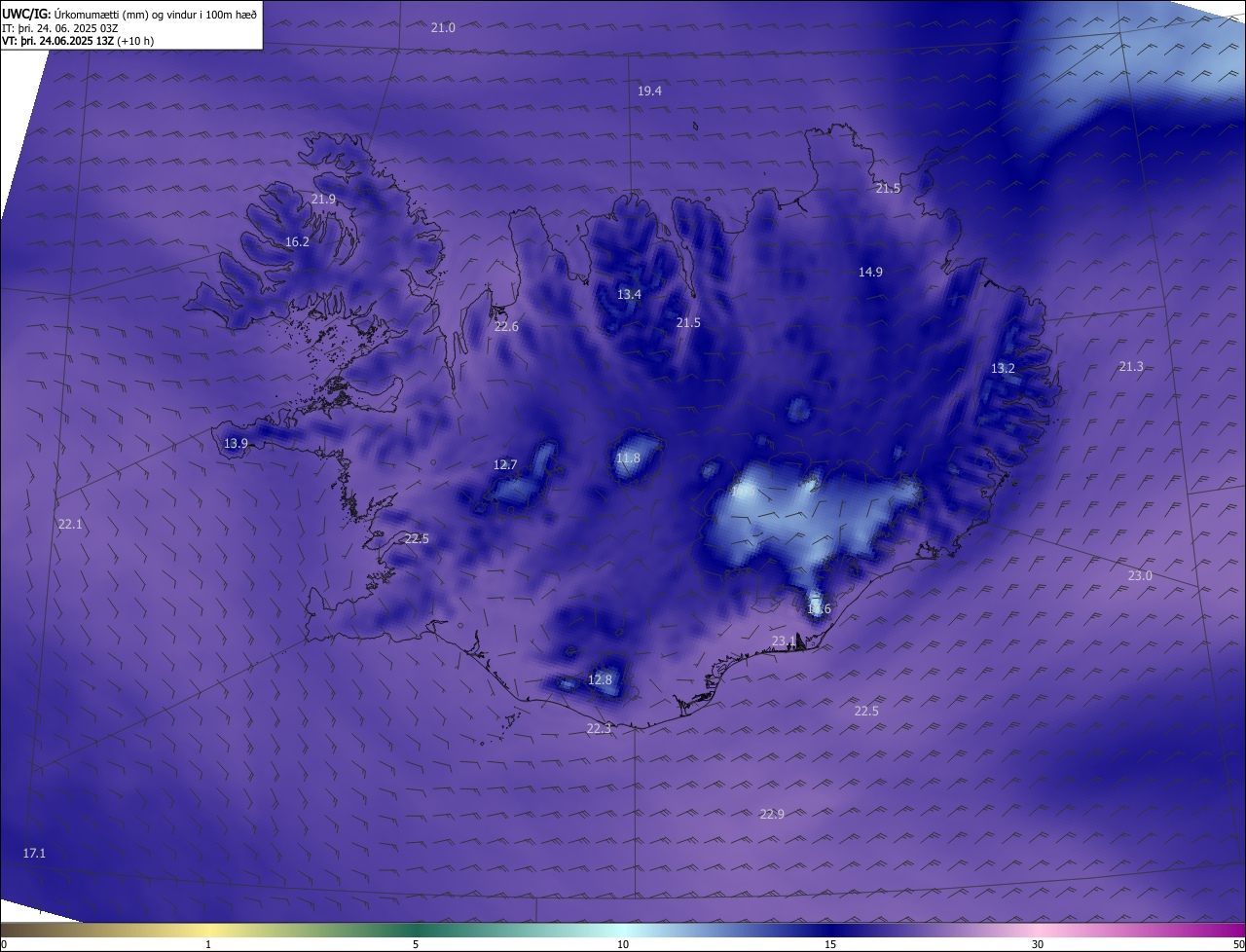The image size is (1246, 952).
Task: Select the 13.9 value label
Action: [236, 443]
